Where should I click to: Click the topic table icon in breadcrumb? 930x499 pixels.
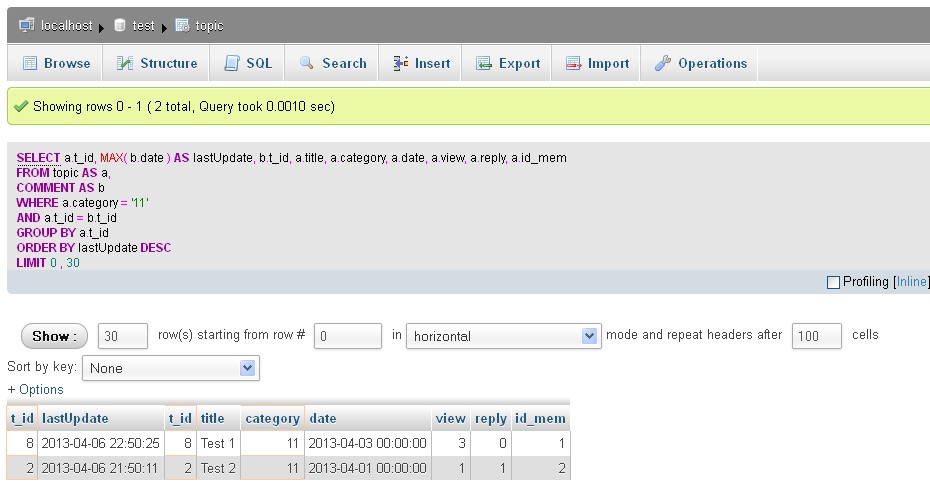click(183, 25)
